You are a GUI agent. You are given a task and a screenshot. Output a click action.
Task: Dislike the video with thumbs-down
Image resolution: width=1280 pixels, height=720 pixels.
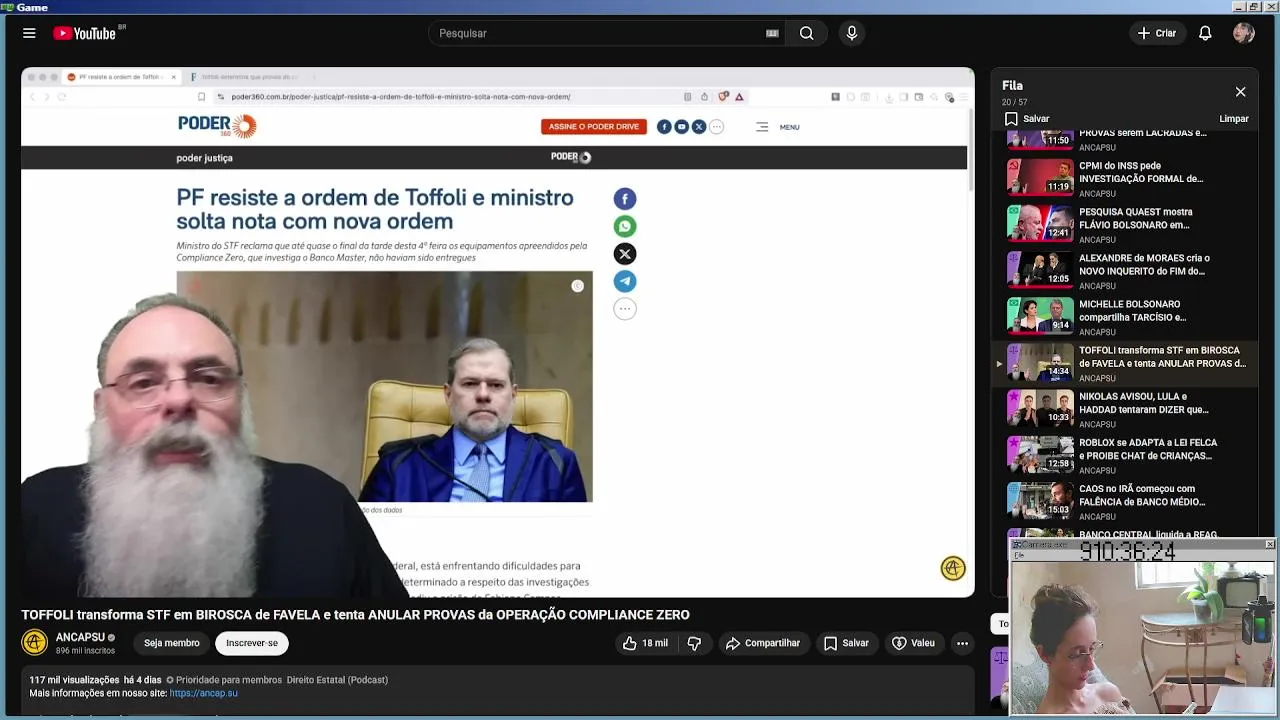click(694, 643)
